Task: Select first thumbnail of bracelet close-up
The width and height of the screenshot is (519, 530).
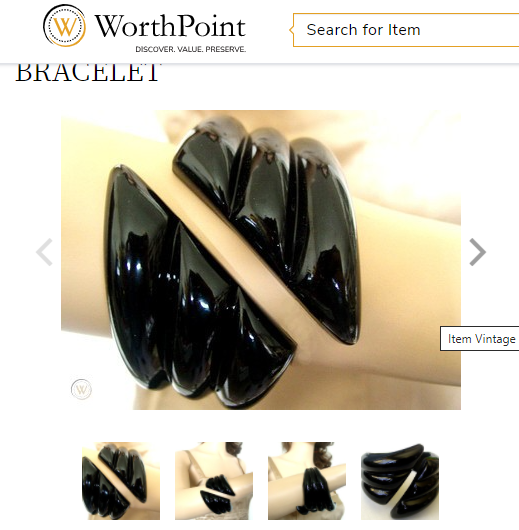Action: pyautogui.click(x=121, y=481)
